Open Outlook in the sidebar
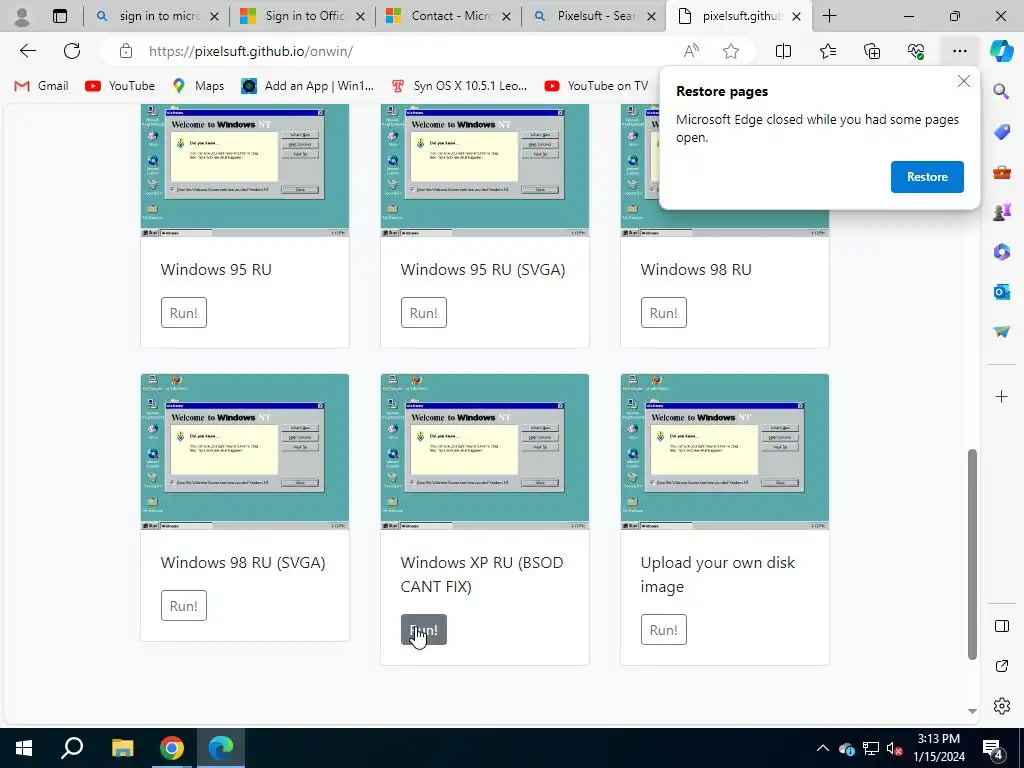Viewport: 1024px width, 768px height. point(1001,291)
